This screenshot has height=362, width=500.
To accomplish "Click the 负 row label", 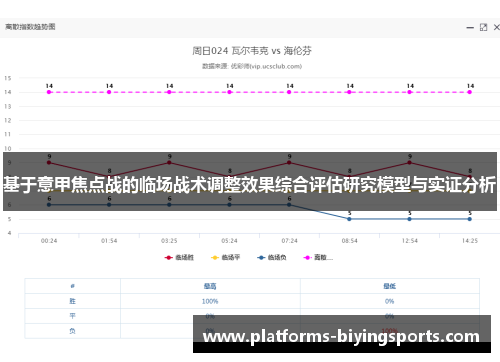I will pos(72,331).
